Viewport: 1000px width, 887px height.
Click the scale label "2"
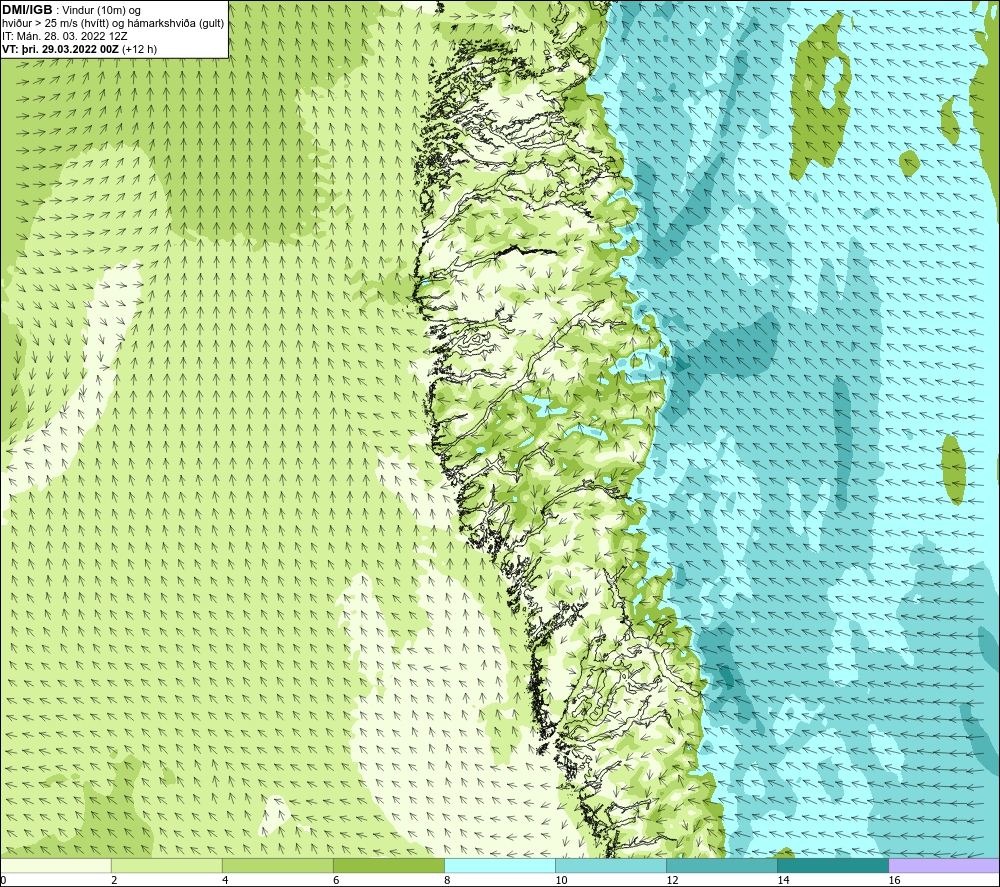114,880
